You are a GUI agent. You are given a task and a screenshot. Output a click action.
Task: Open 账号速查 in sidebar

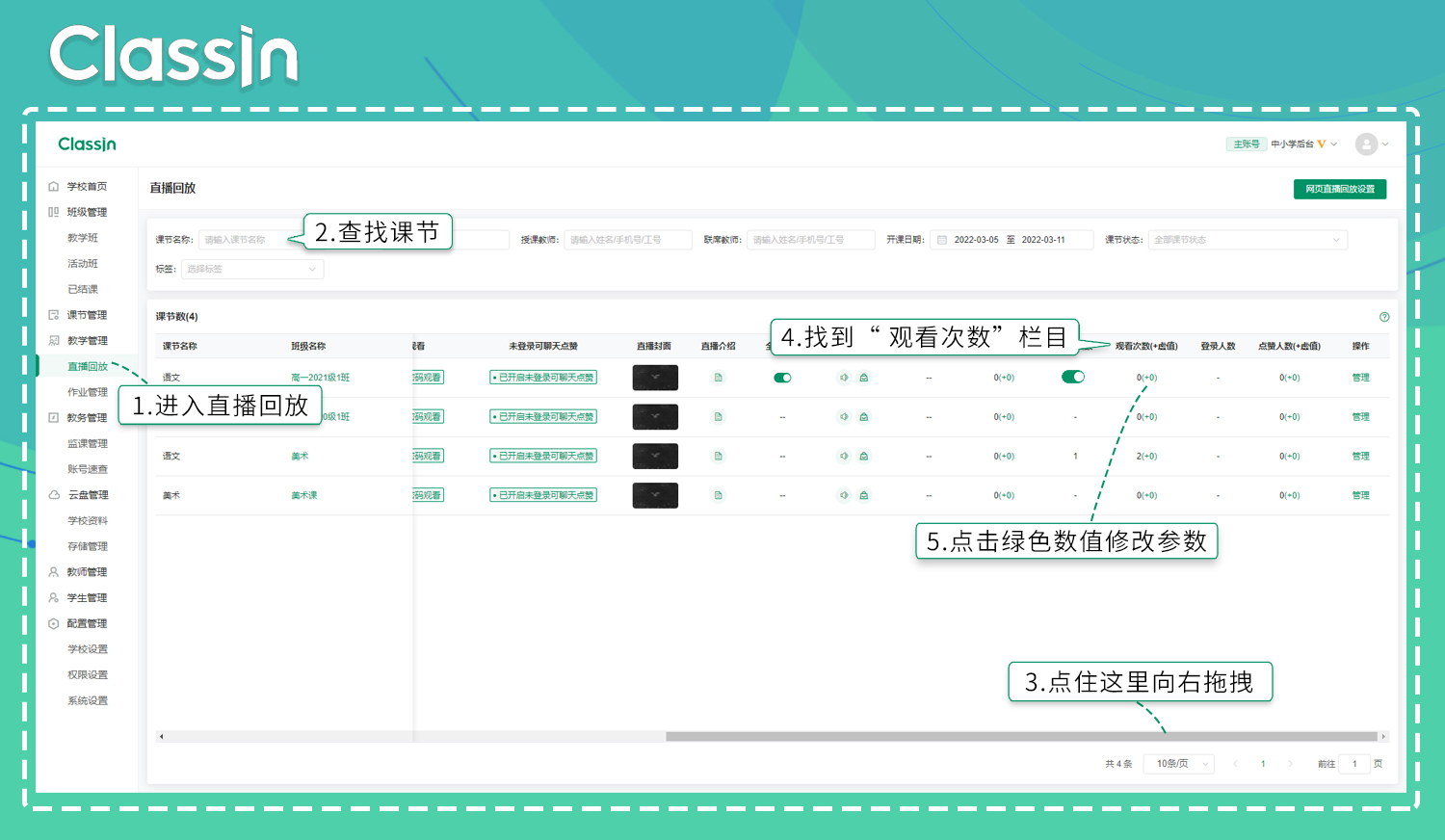(x=88, y=469)
